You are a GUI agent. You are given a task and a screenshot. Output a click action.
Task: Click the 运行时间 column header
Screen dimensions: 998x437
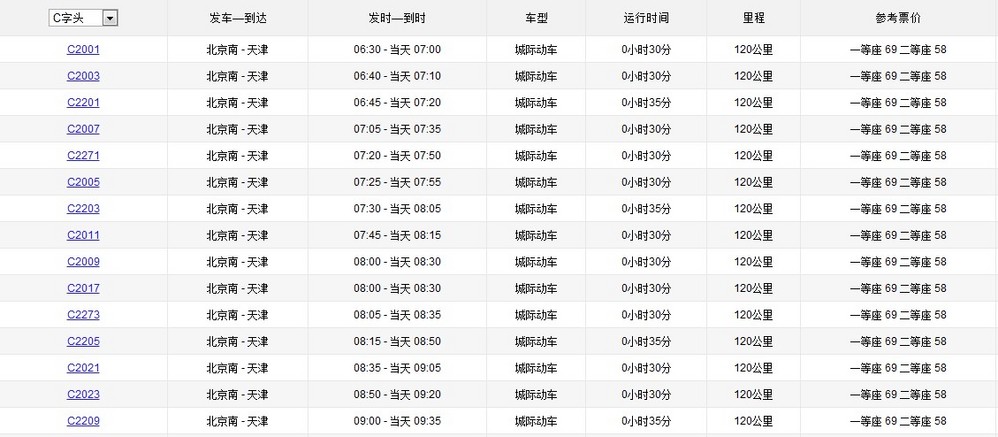pos(646,18)
